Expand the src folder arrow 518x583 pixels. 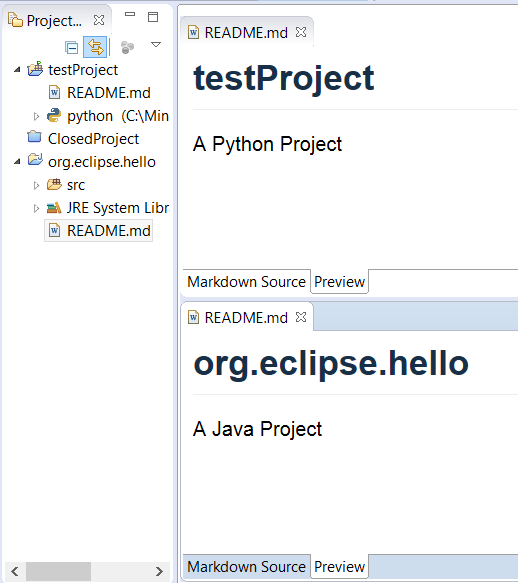tap(36, 185)
